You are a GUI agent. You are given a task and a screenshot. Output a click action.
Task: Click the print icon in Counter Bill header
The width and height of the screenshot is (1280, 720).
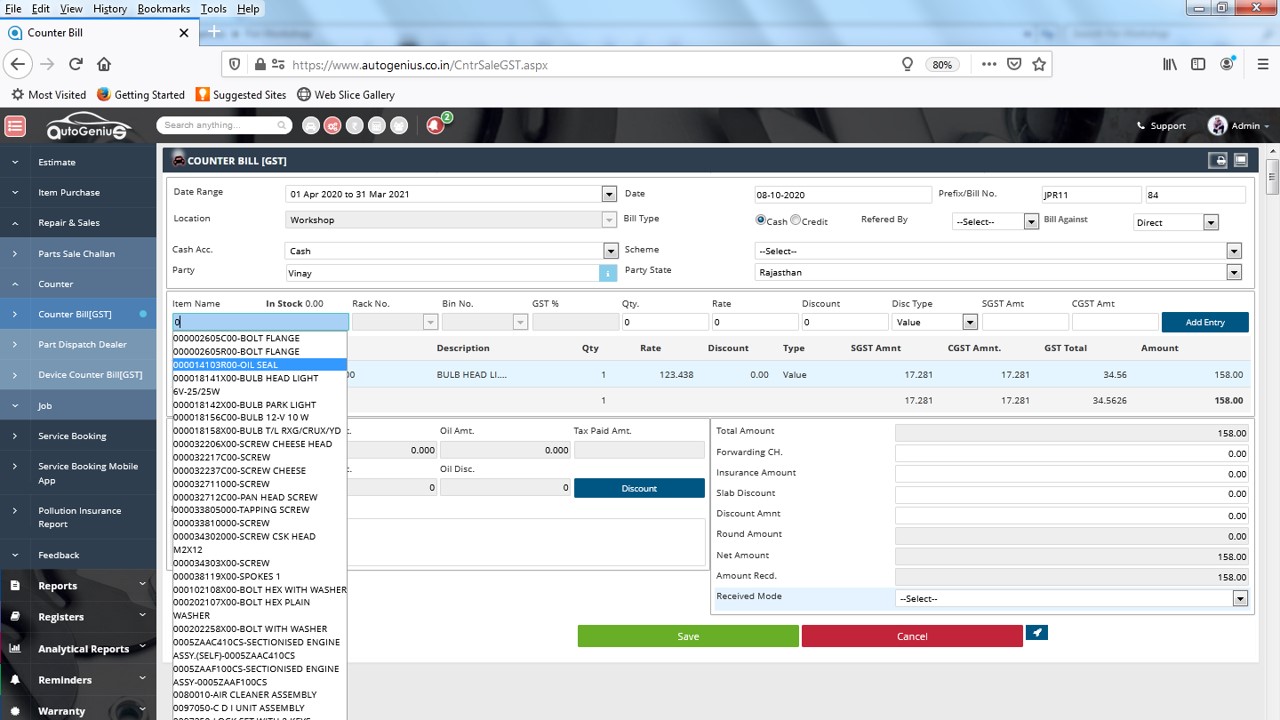click(x=1219, y=160)
